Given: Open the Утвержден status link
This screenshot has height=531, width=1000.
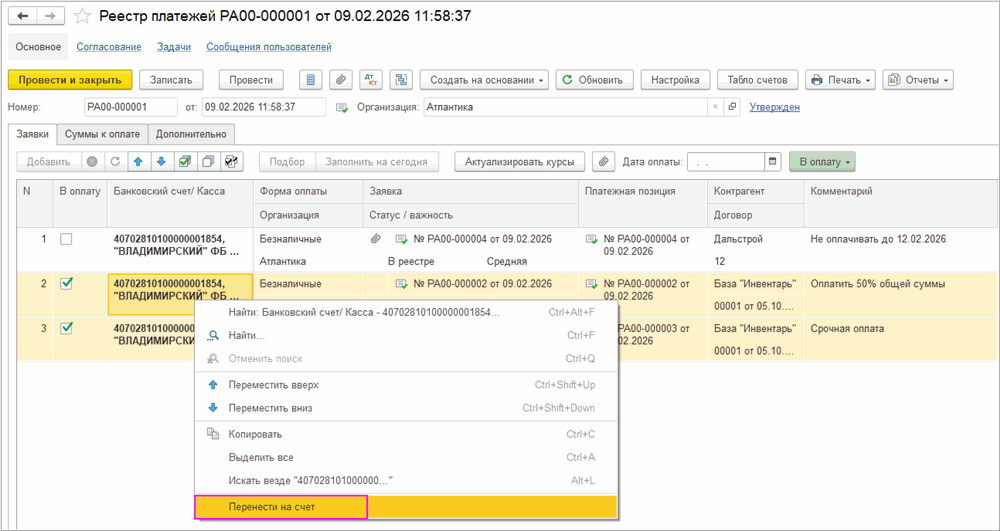Looking at the screenshot, I should click(774, 107).
